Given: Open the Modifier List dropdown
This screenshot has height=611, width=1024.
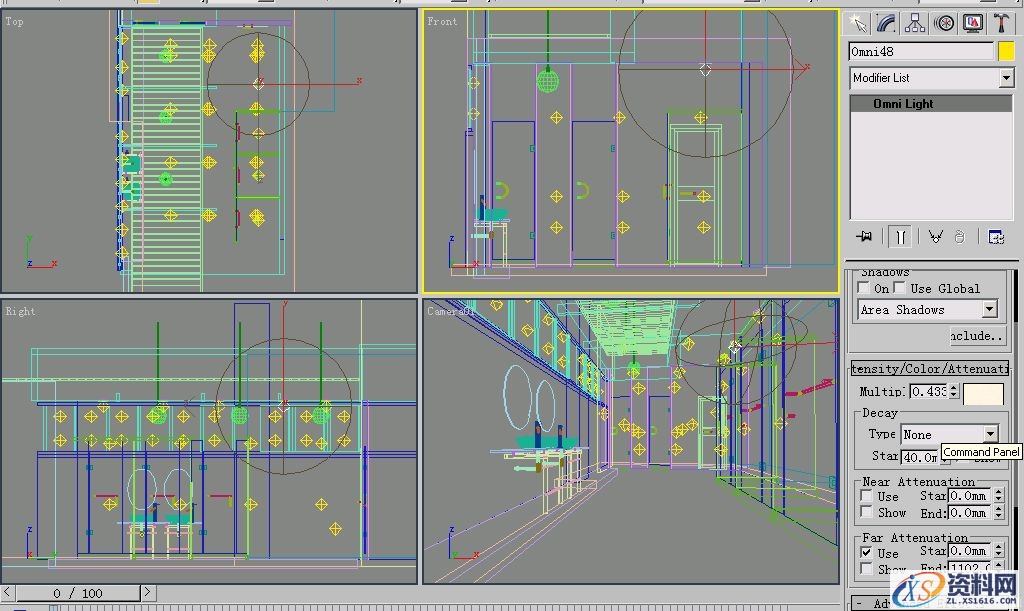Looking at the screenshot, I should pos(1005,78).
